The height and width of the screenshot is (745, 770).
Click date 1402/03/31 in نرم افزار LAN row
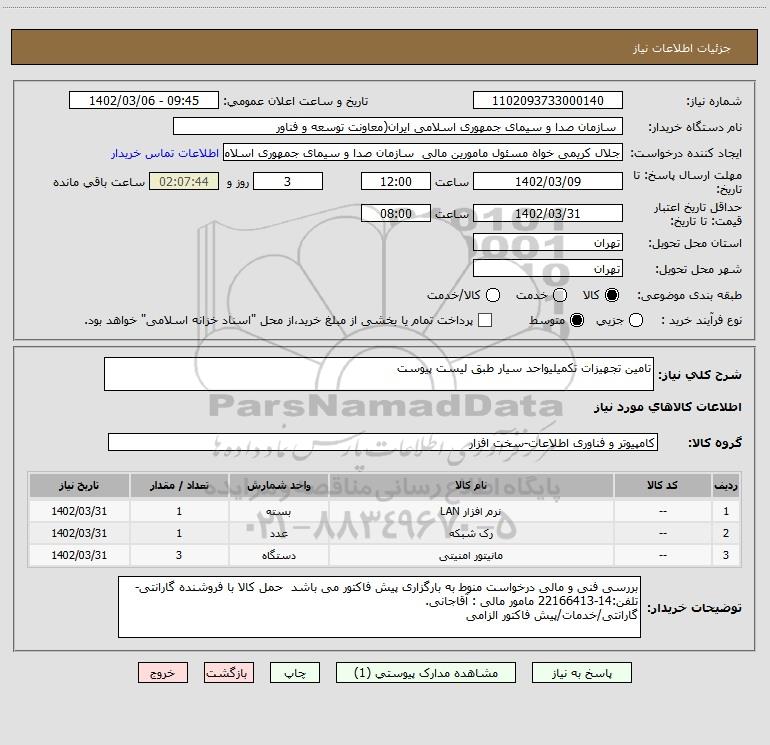[x=79, y=511]
